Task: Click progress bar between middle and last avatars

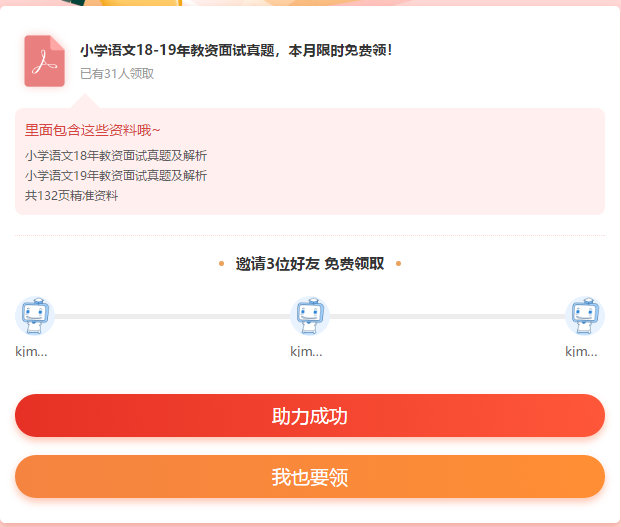Action: tap(447, 316)
